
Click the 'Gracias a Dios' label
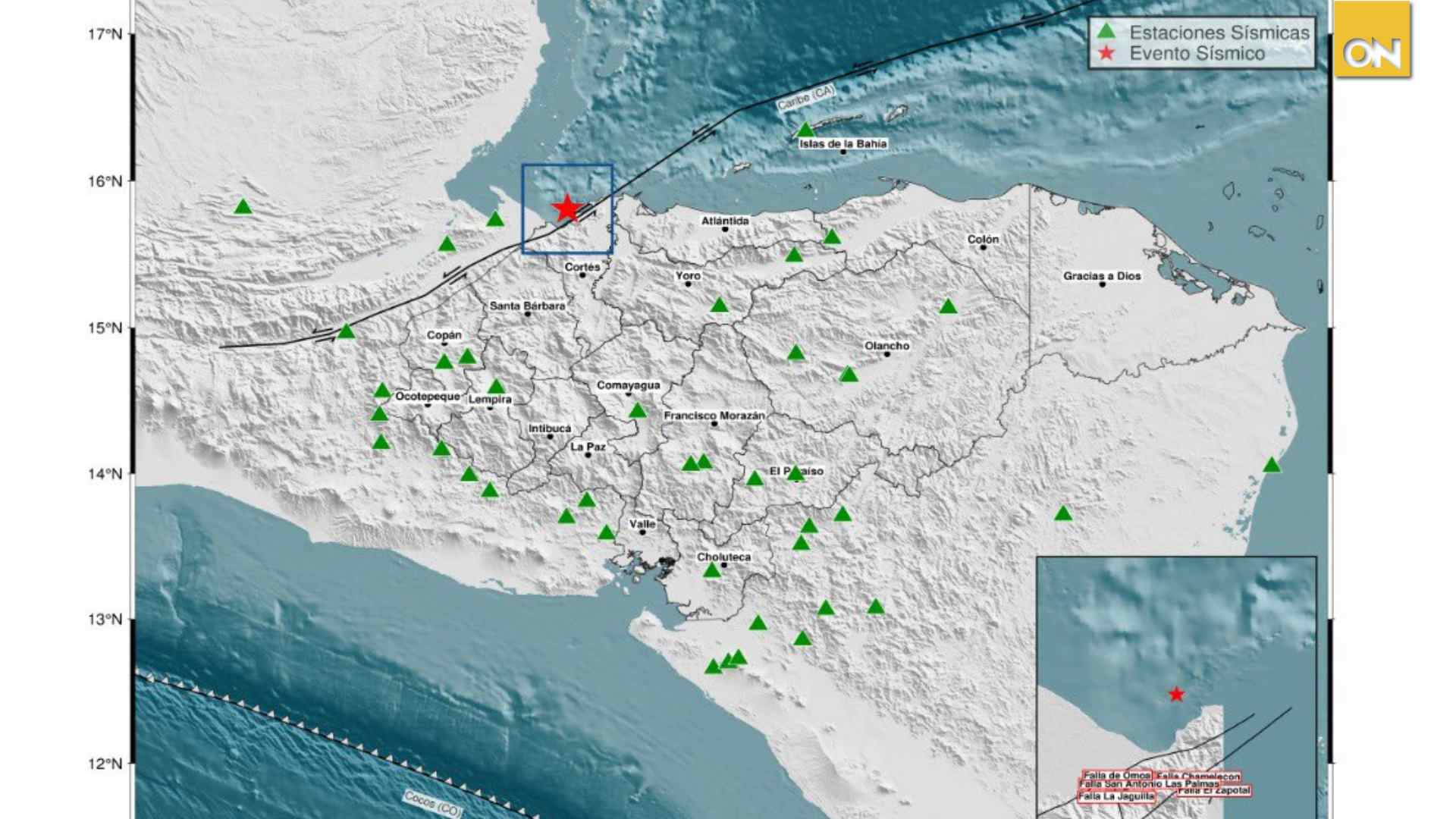[x=1102, y=276]
